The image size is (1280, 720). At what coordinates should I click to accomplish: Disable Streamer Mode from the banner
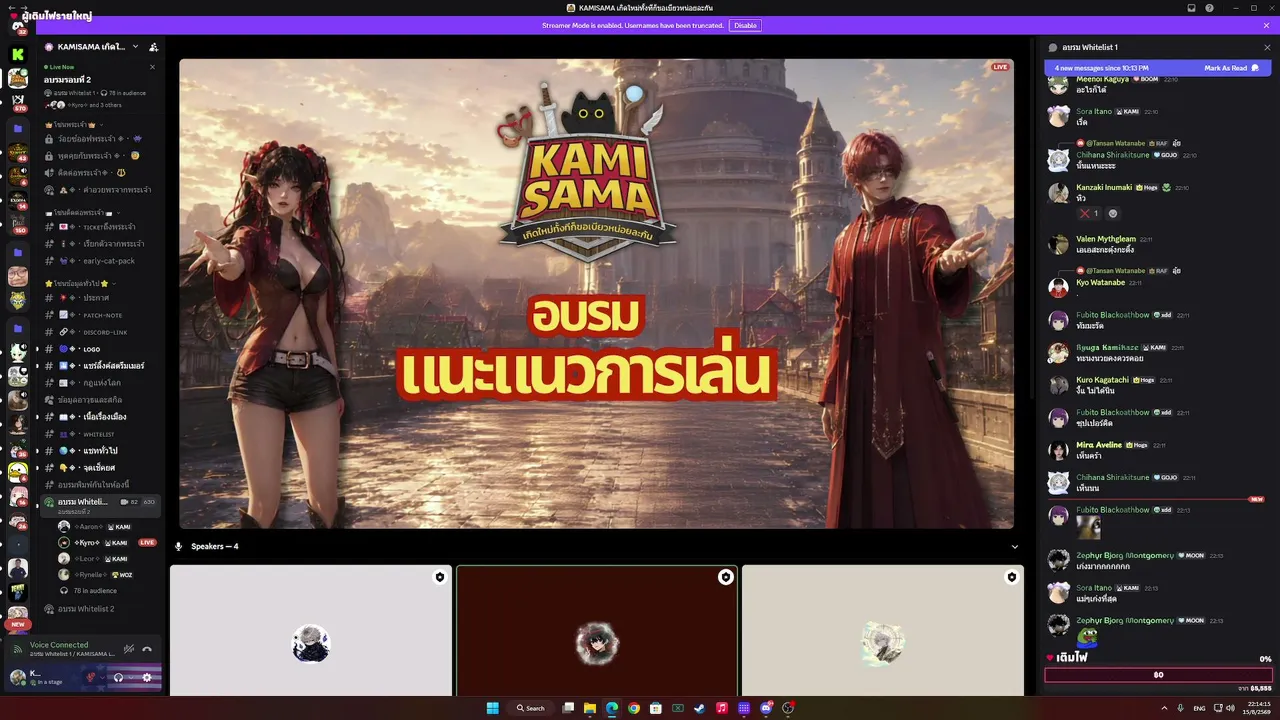tap(745, 25)
